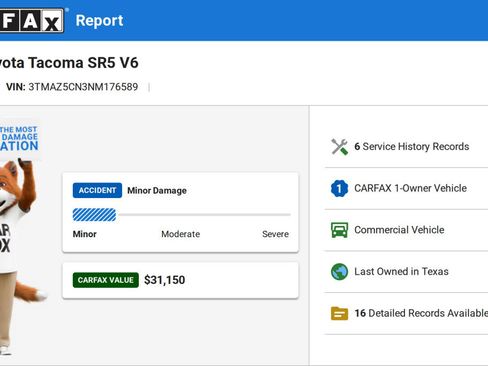Click the Severe severity label
The image size is (488, 366).
click(x=275, y=234)
